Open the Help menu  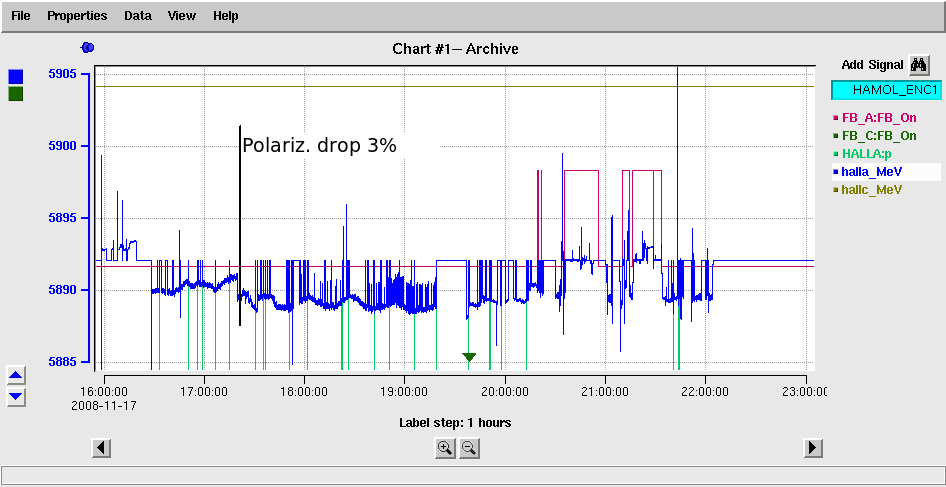click(226, 16)
